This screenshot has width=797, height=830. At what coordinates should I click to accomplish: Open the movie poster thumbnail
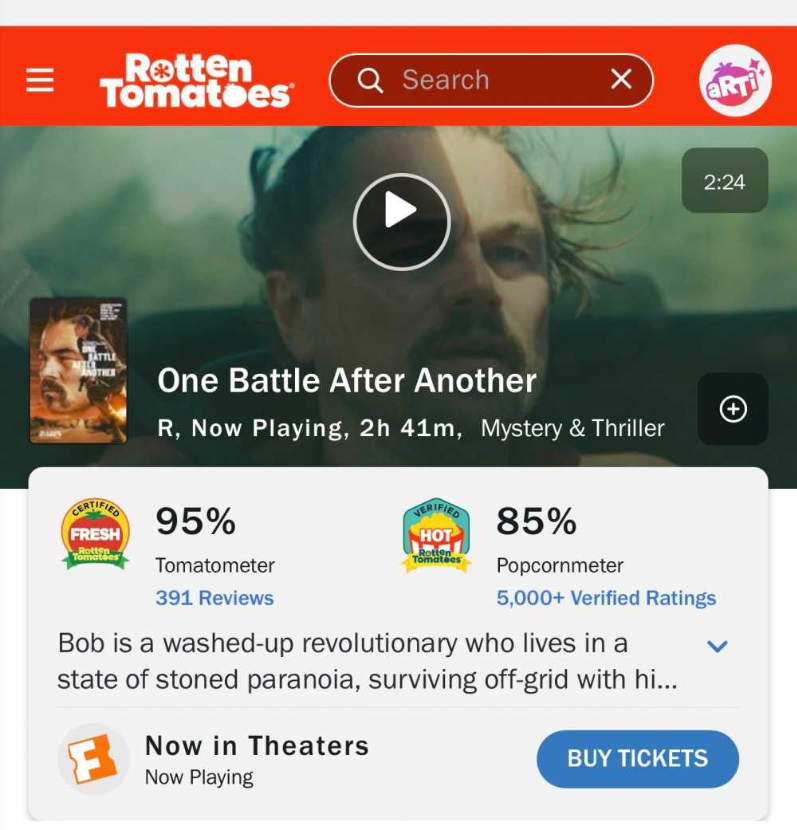click(x=78, y=371)
